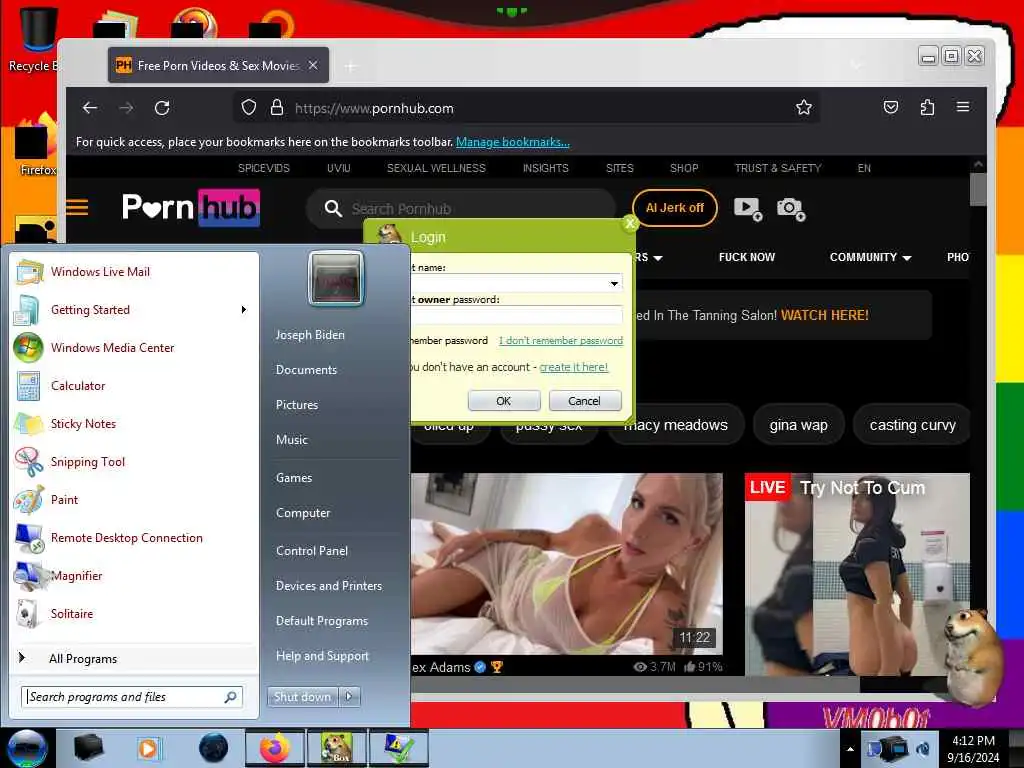Launch Magnifier from the Start menu

[134, 575]
